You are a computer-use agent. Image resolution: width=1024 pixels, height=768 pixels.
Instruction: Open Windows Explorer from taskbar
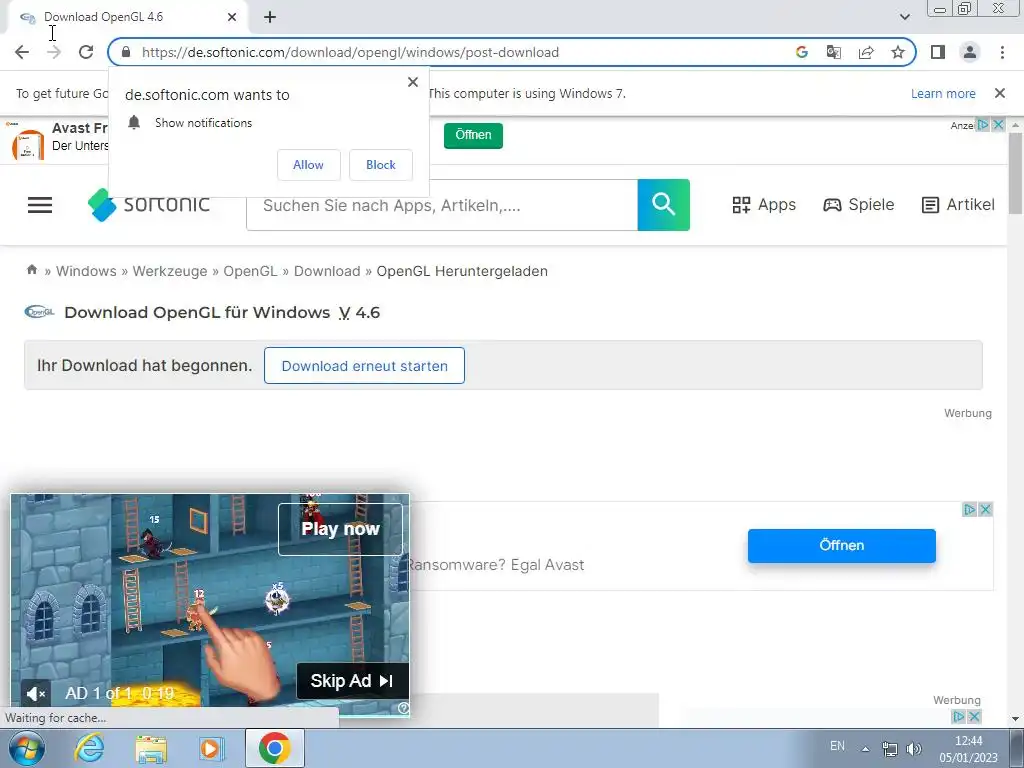click(x=151, y=748)
